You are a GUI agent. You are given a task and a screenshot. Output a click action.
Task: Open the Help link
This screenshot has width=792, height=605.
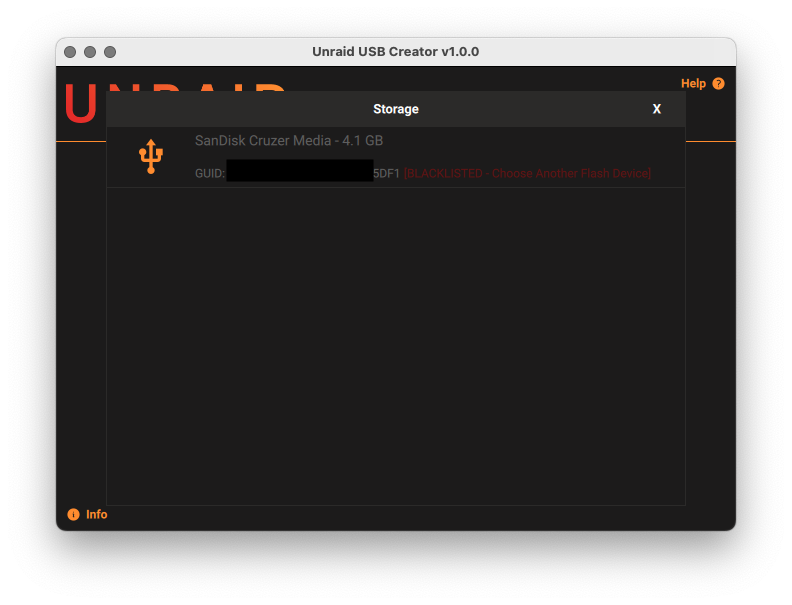coord(693,84)
